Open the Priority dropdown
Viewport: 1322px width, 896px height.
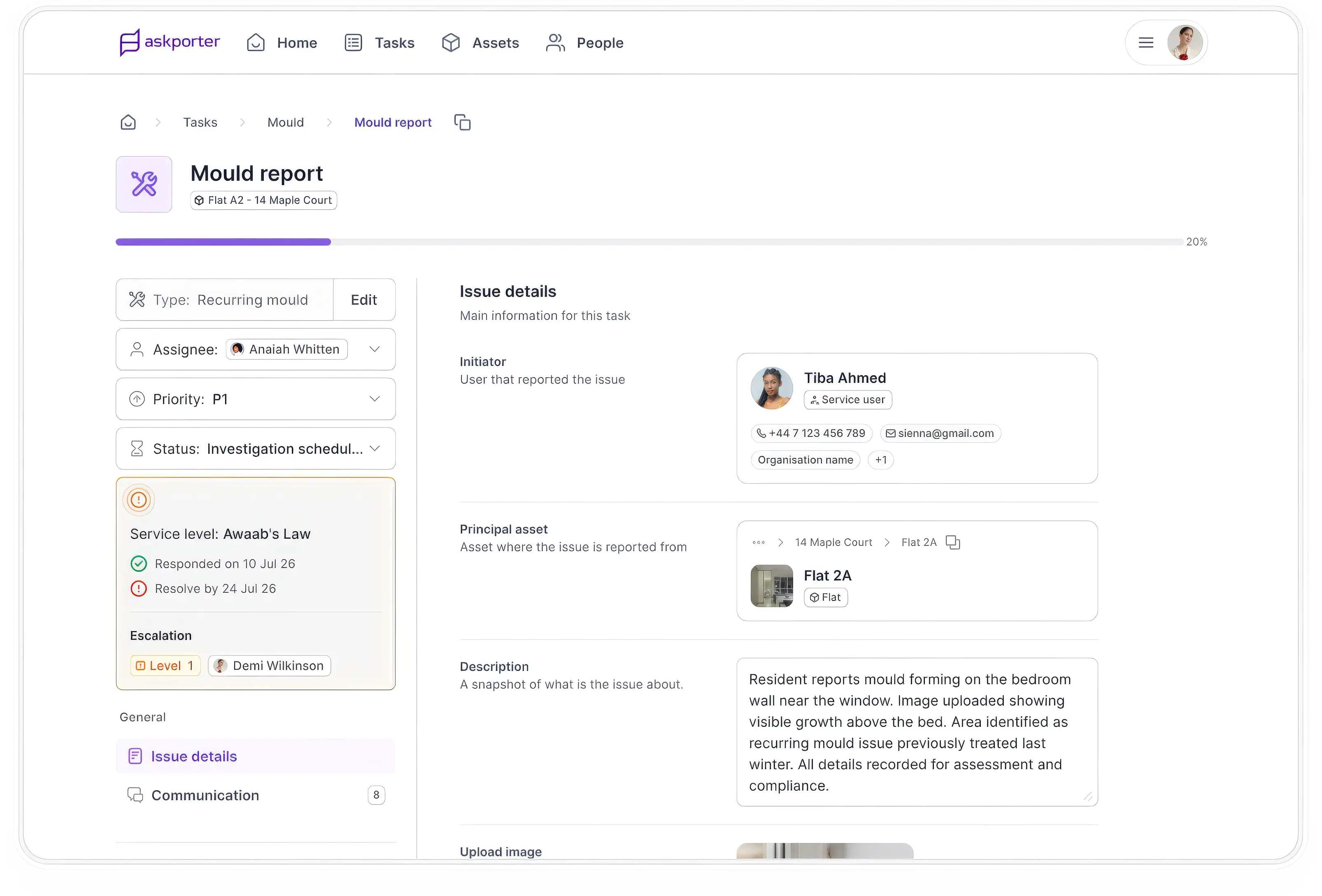[374, 399]
